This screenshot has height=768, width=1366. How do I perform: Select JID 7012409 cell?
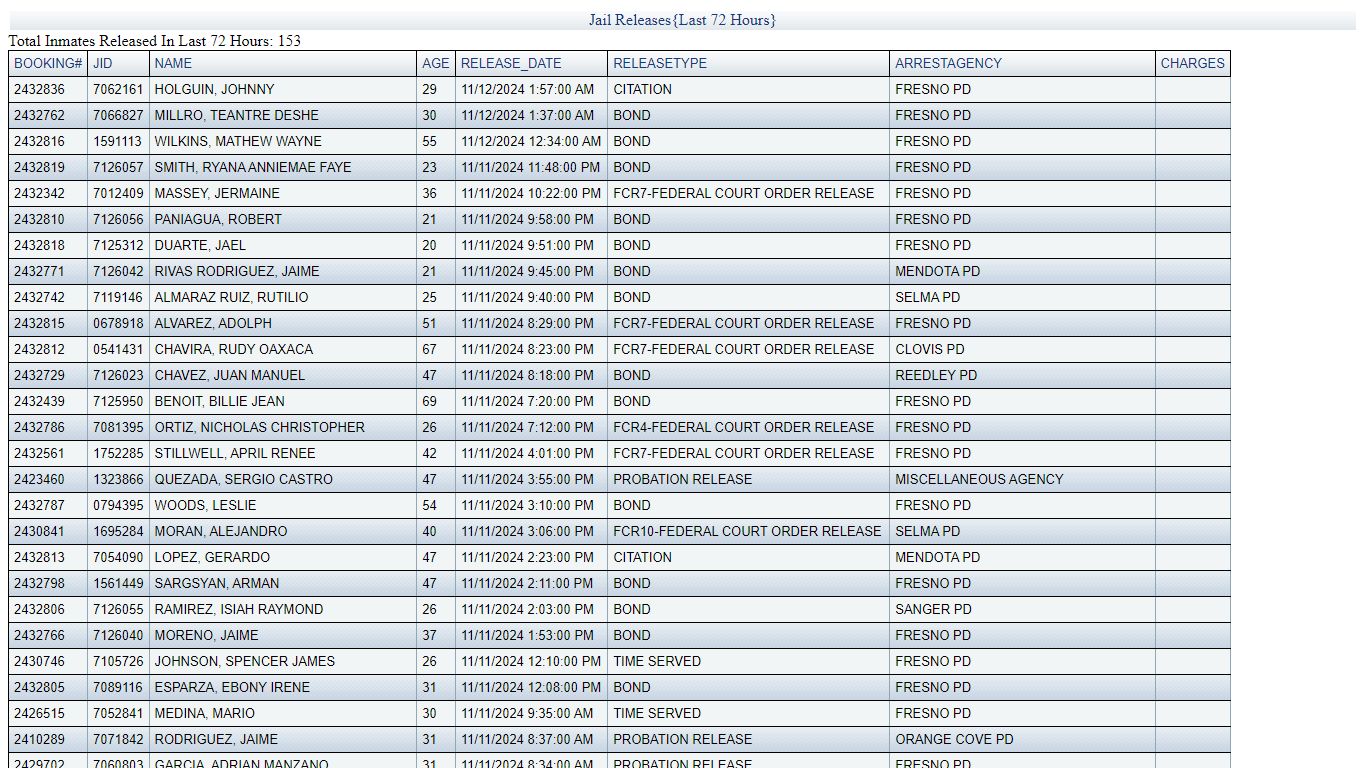point(118,193)
